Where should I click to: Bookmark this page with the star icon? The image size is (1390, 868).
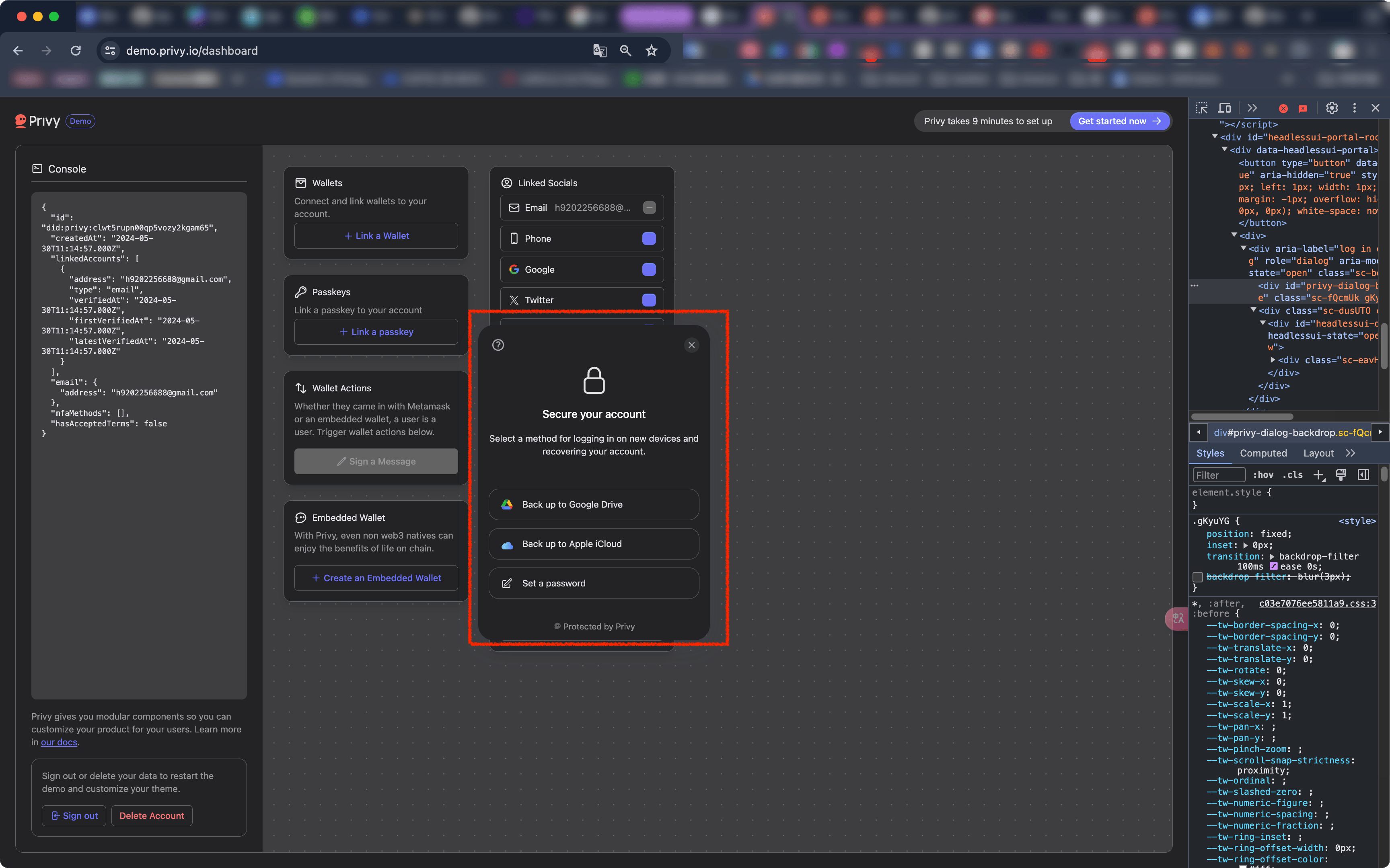652,51
